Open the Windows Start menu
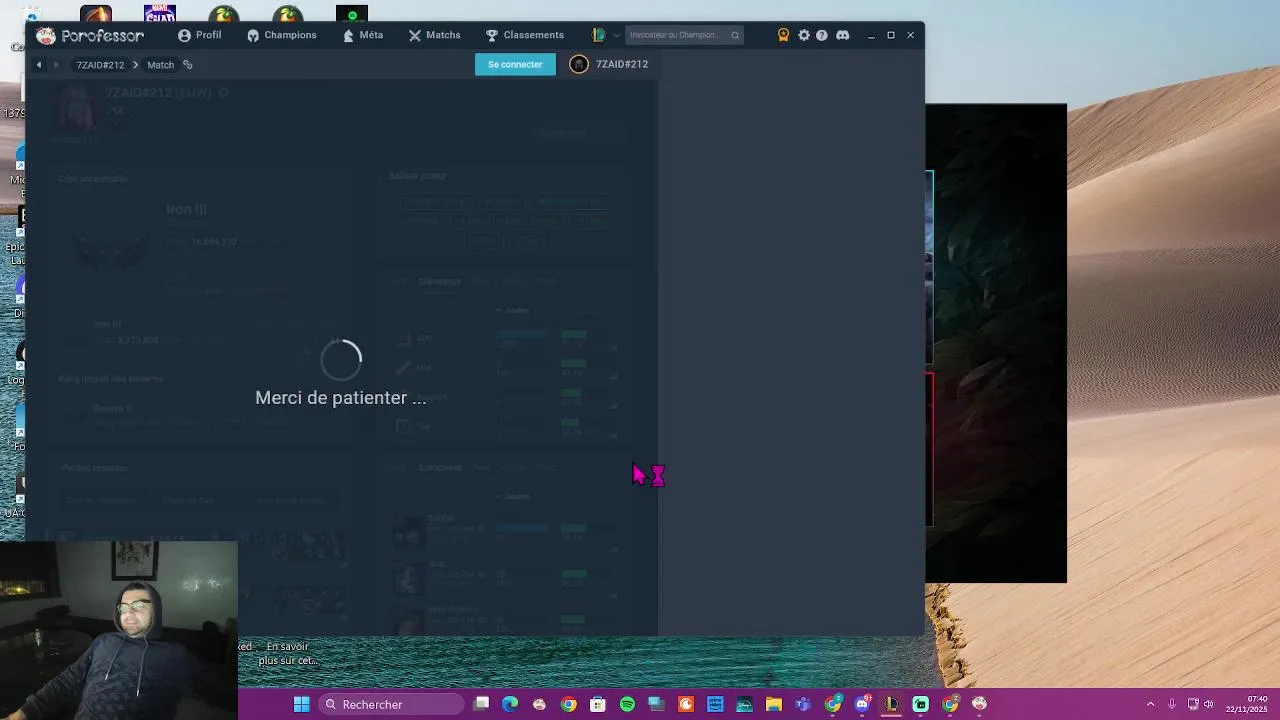 pyautogui.click(x=301, y=704)
